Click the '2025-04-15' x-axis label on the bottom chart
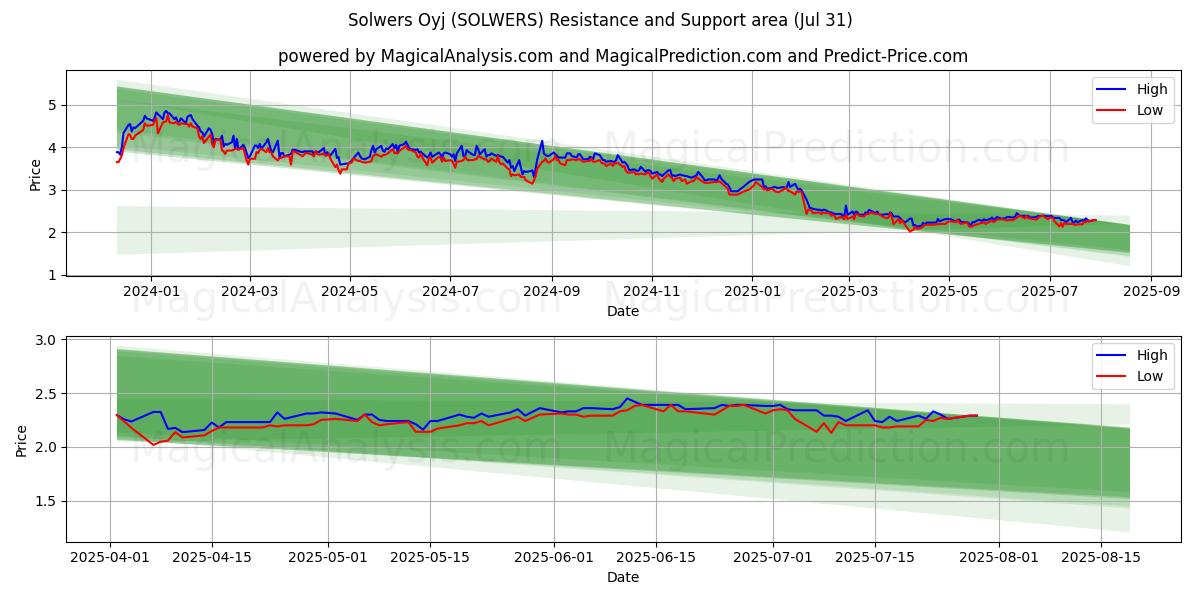 pyautogui.click(x=212, y=558)
